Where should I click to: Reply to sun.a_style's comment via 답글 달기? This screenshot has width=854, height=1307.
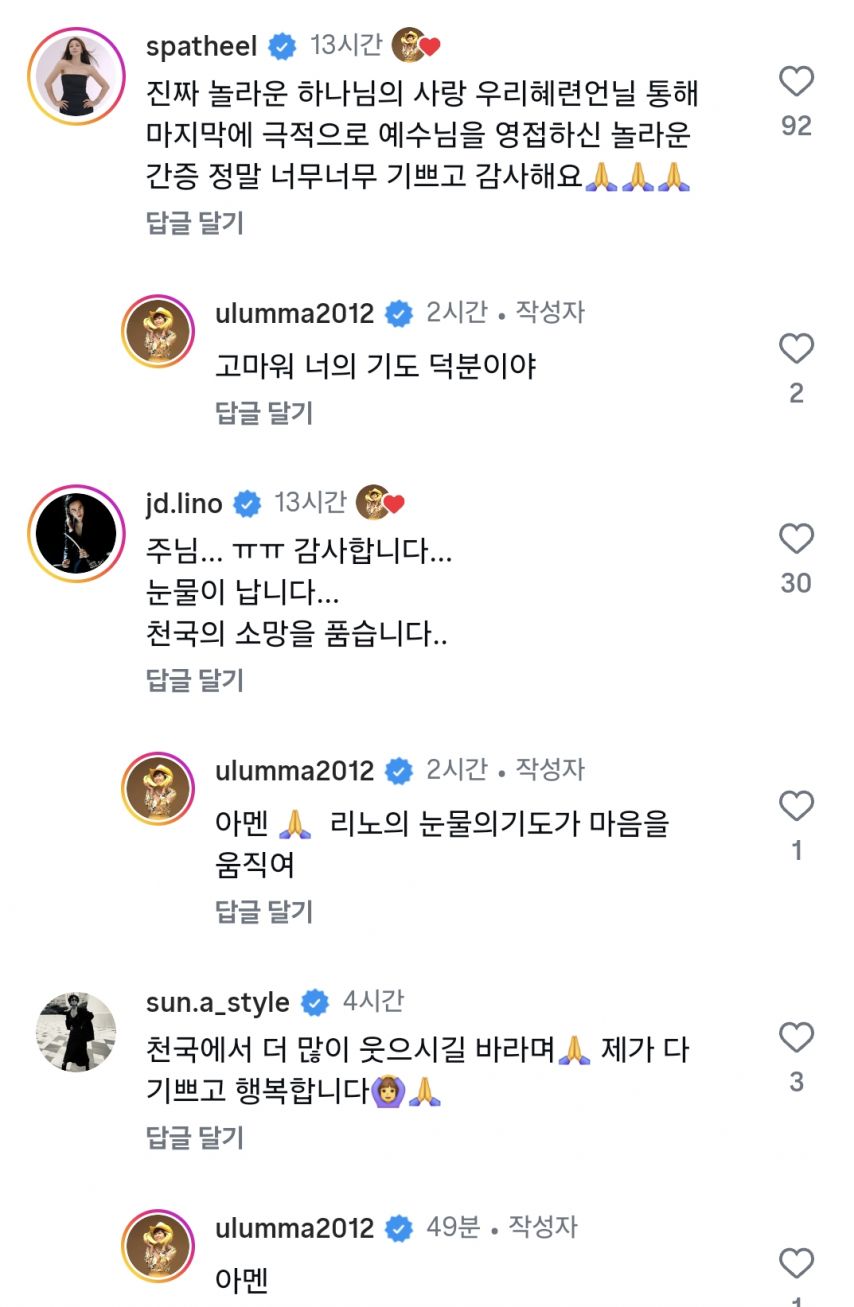tap(195, 1137)
